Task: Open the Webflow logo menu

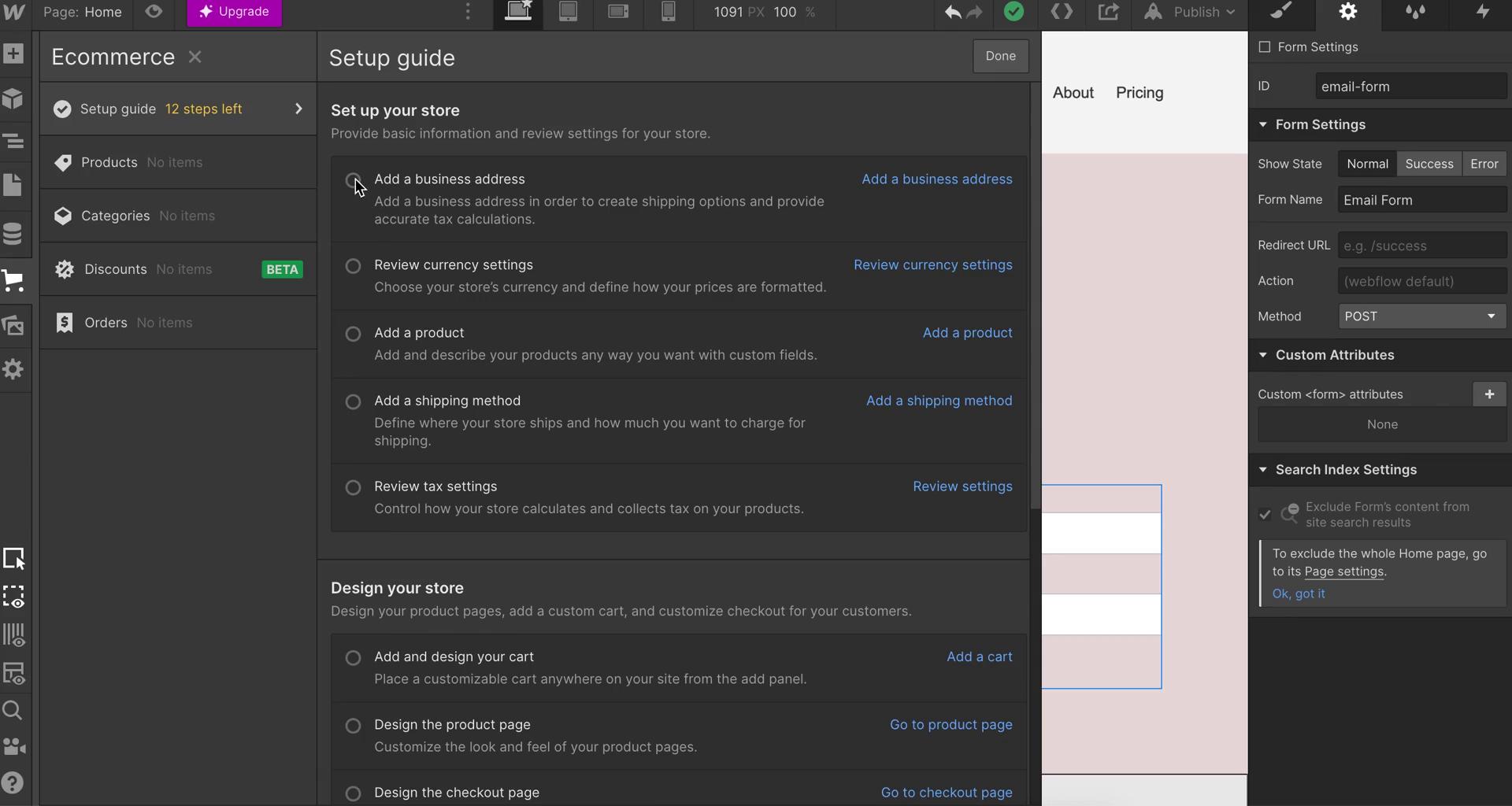Action: click(14, 12)
